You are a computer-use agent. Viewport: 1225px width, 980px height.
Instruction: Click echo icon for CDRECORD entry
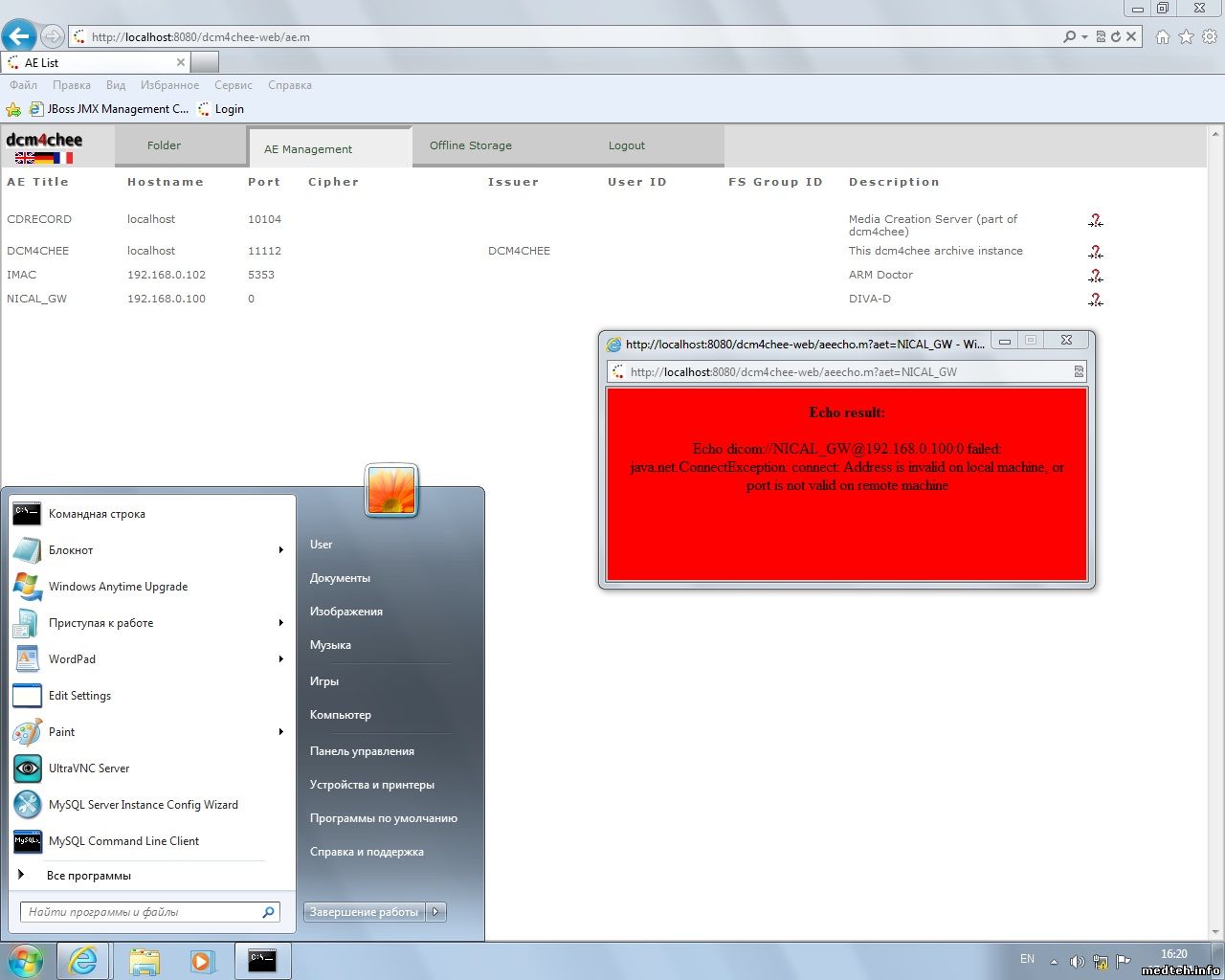coord(1096,220)
